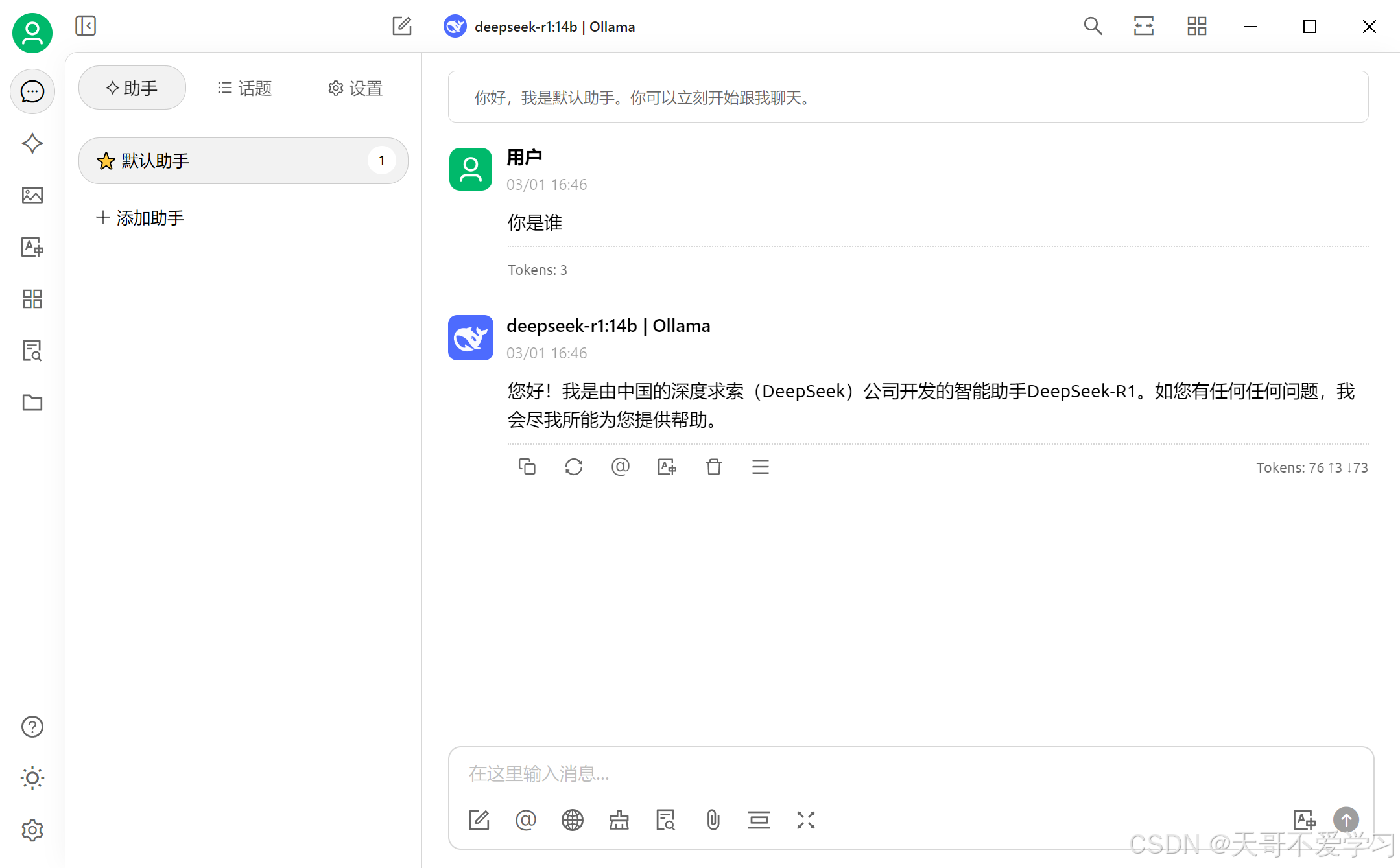This screenshot has height=868, width=1400.
Task: Regenerate the assistant's response
Action: click(573, 467)
